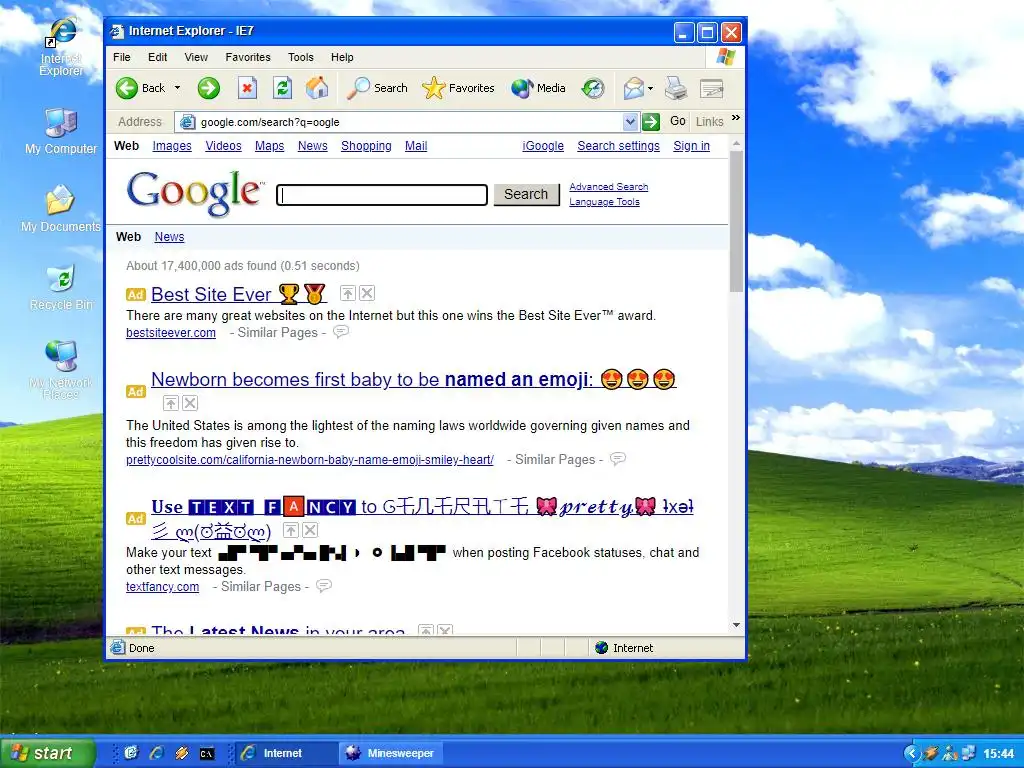Image resolution: width=1024 pixels, height=768 pixels.
Task: Click the Videos link
Action: click(223, 146)
